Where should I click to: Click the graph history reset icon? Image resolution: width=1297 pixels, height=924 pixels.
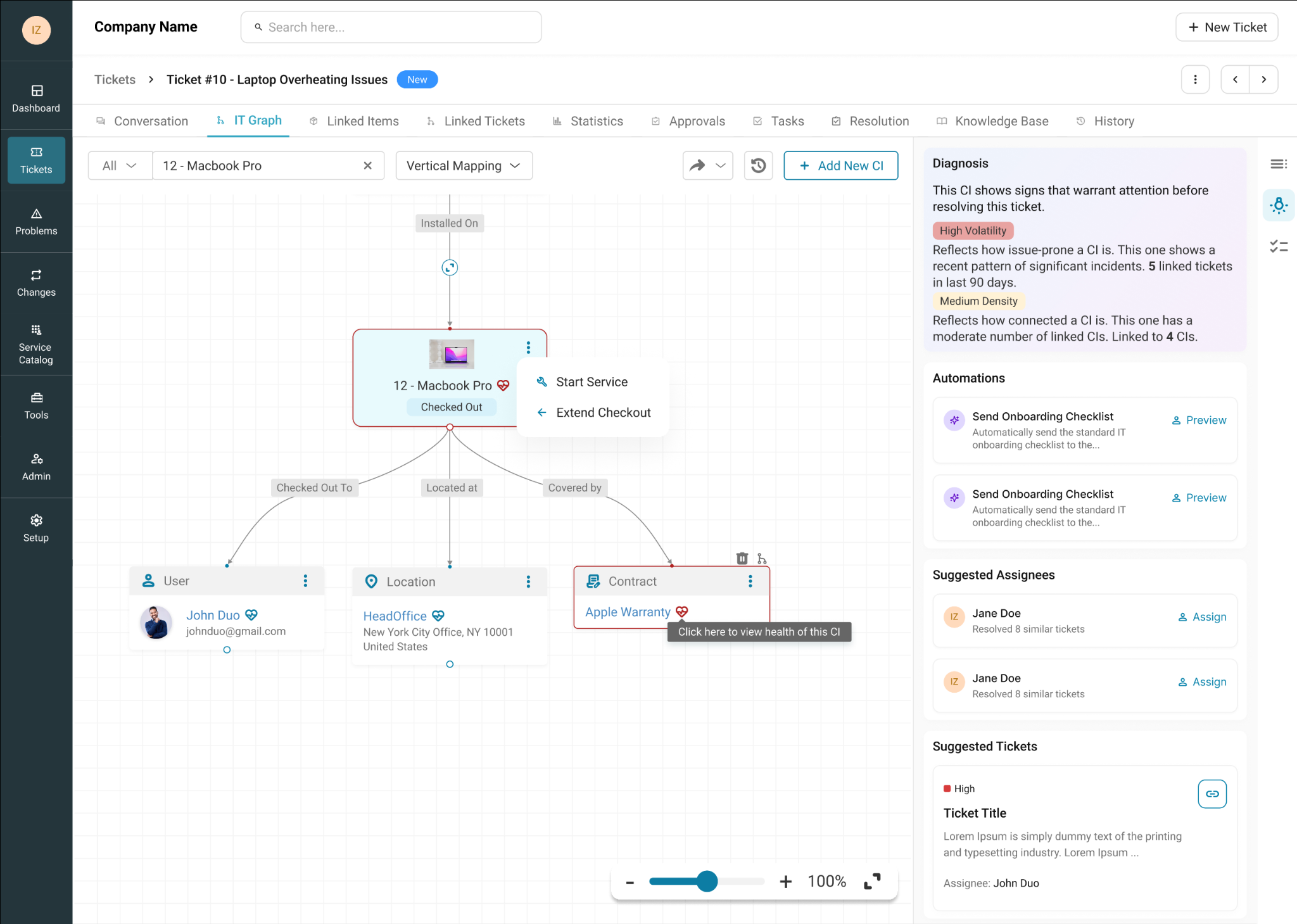click(758, 166)
